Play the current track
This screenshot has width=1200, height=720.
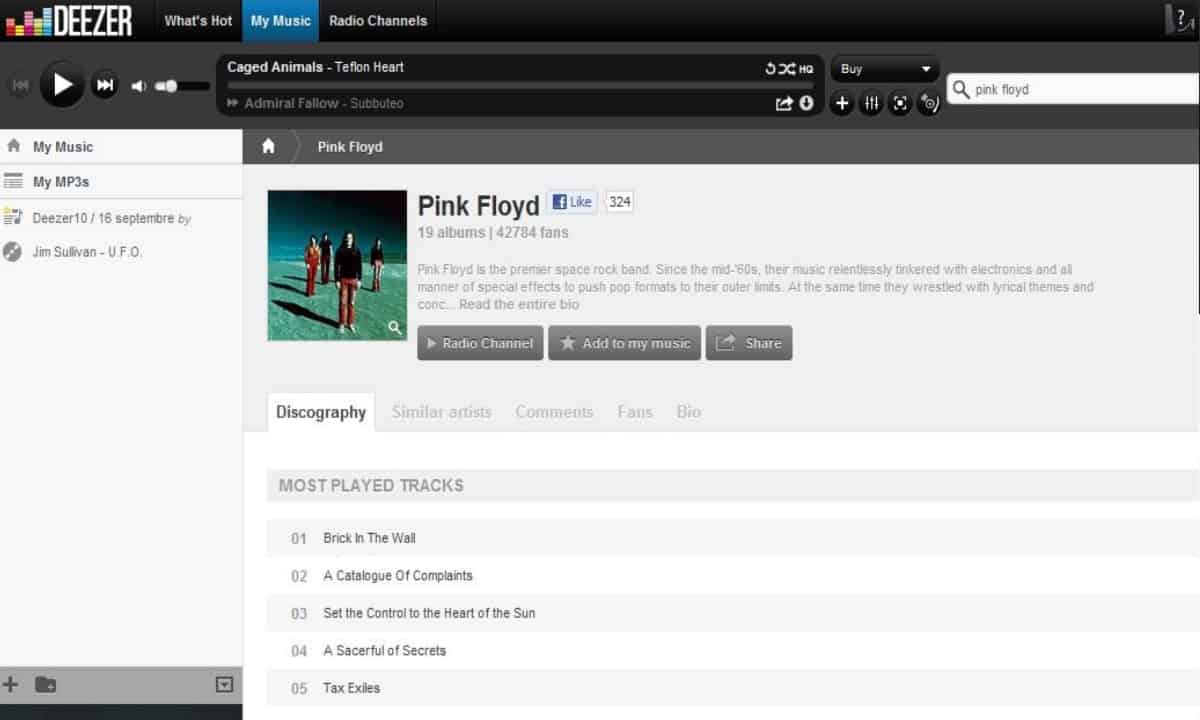coord(62,85)
